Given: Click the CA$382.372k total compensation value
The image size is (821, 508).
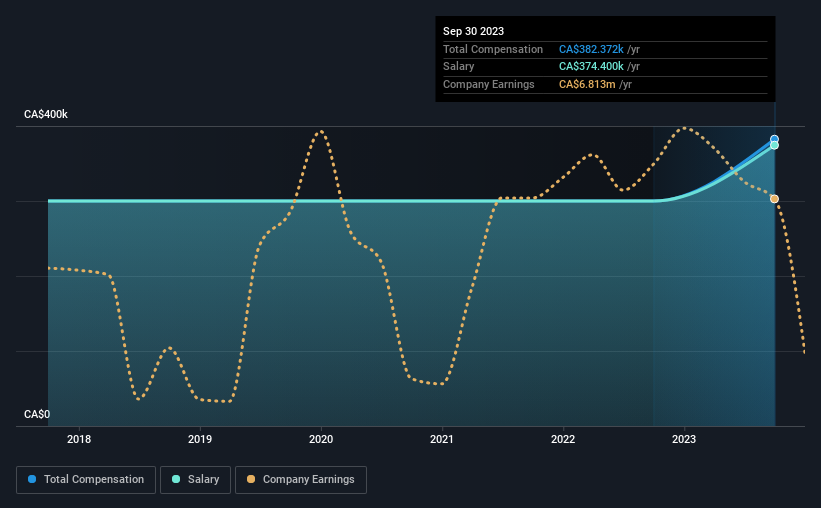Looking at the screenshot, I should (x=591, y=49).
